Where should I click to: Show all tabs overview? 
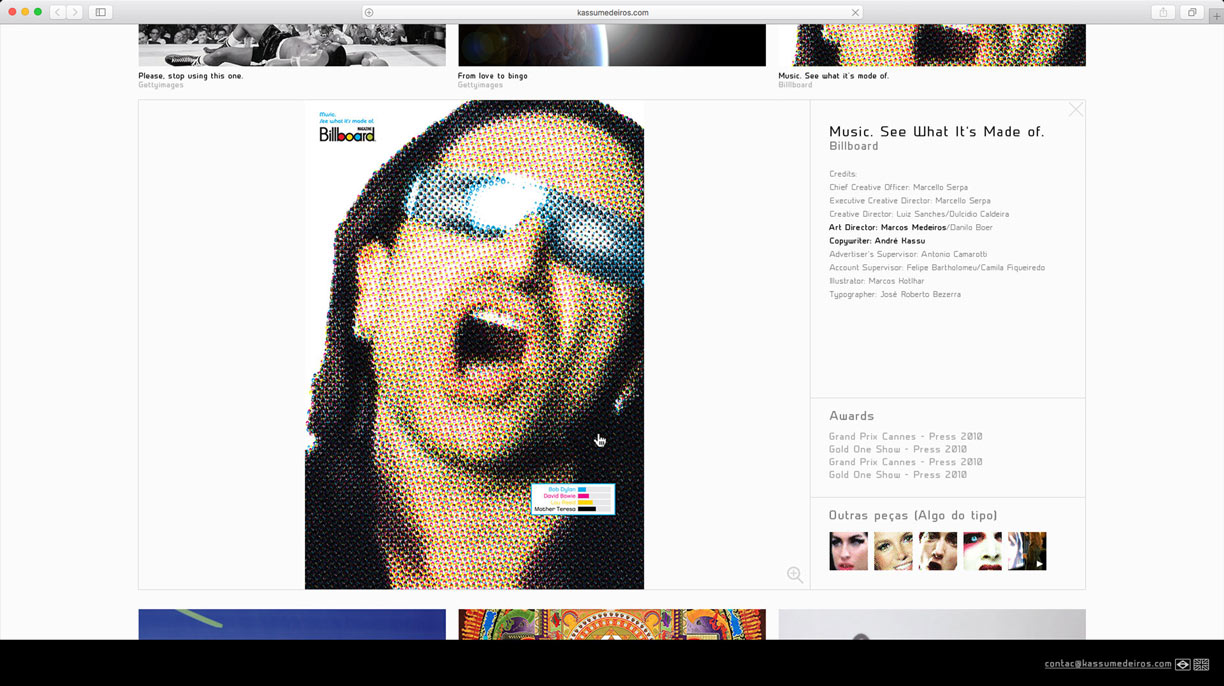[1192, 12]
